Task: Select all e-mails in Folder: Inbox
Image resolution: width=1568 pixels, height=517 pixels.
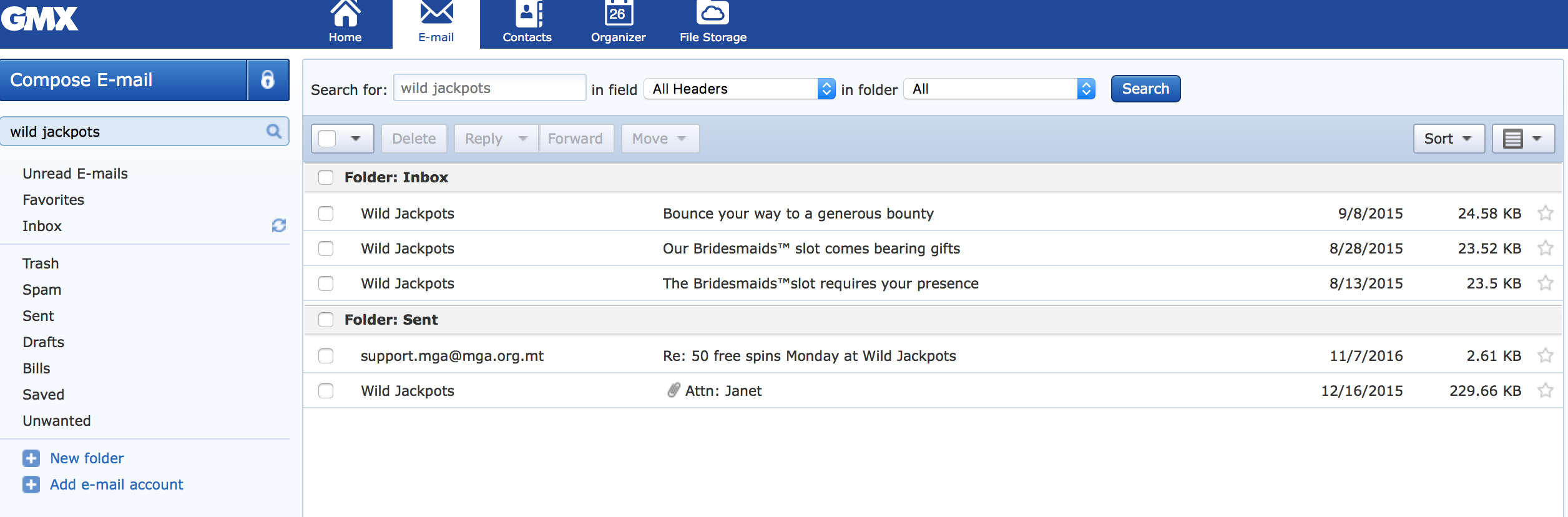Action: click(326, 177)
